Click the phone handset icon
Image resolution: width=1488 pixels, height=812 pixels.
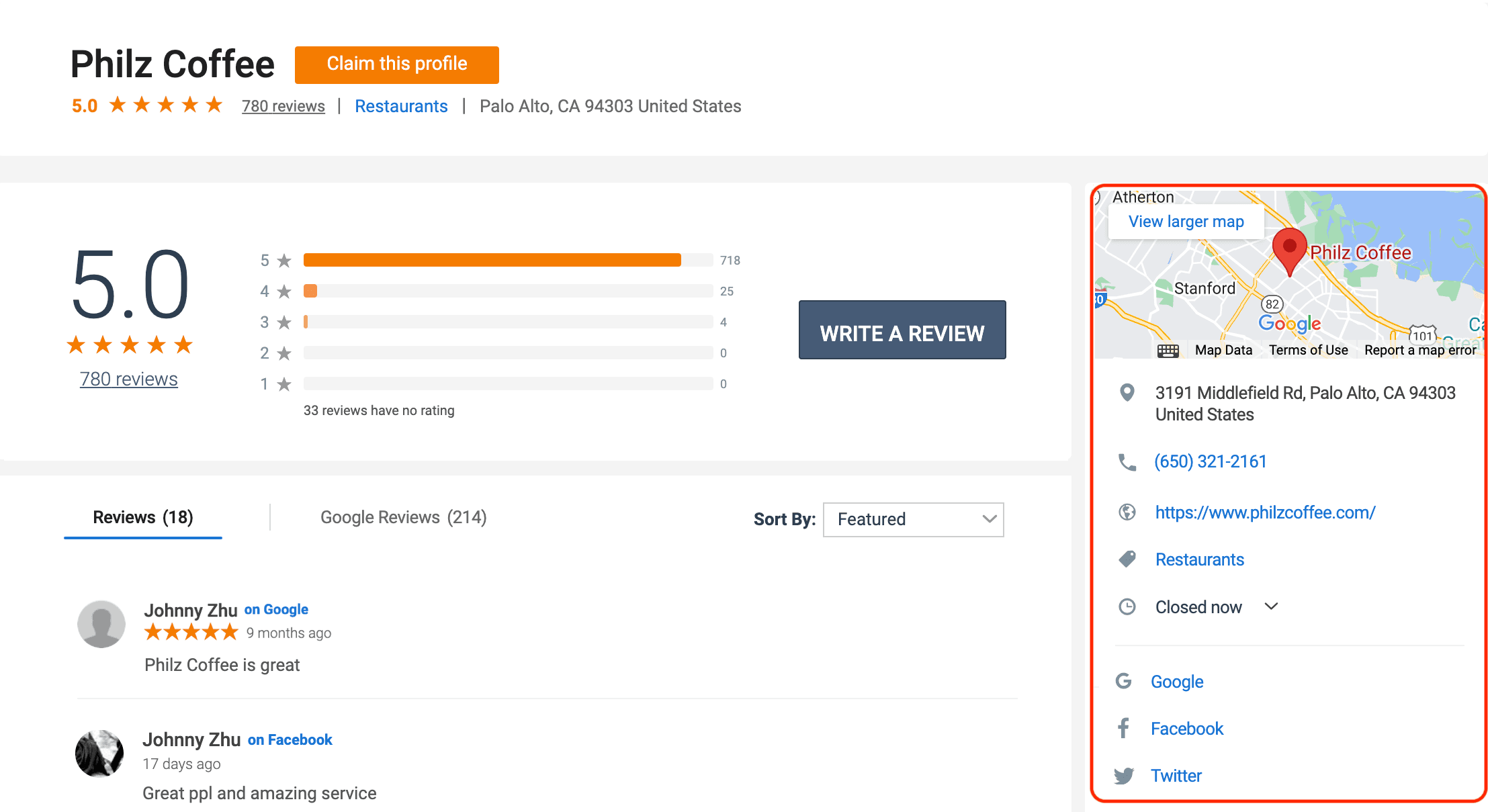[1127, 462]
